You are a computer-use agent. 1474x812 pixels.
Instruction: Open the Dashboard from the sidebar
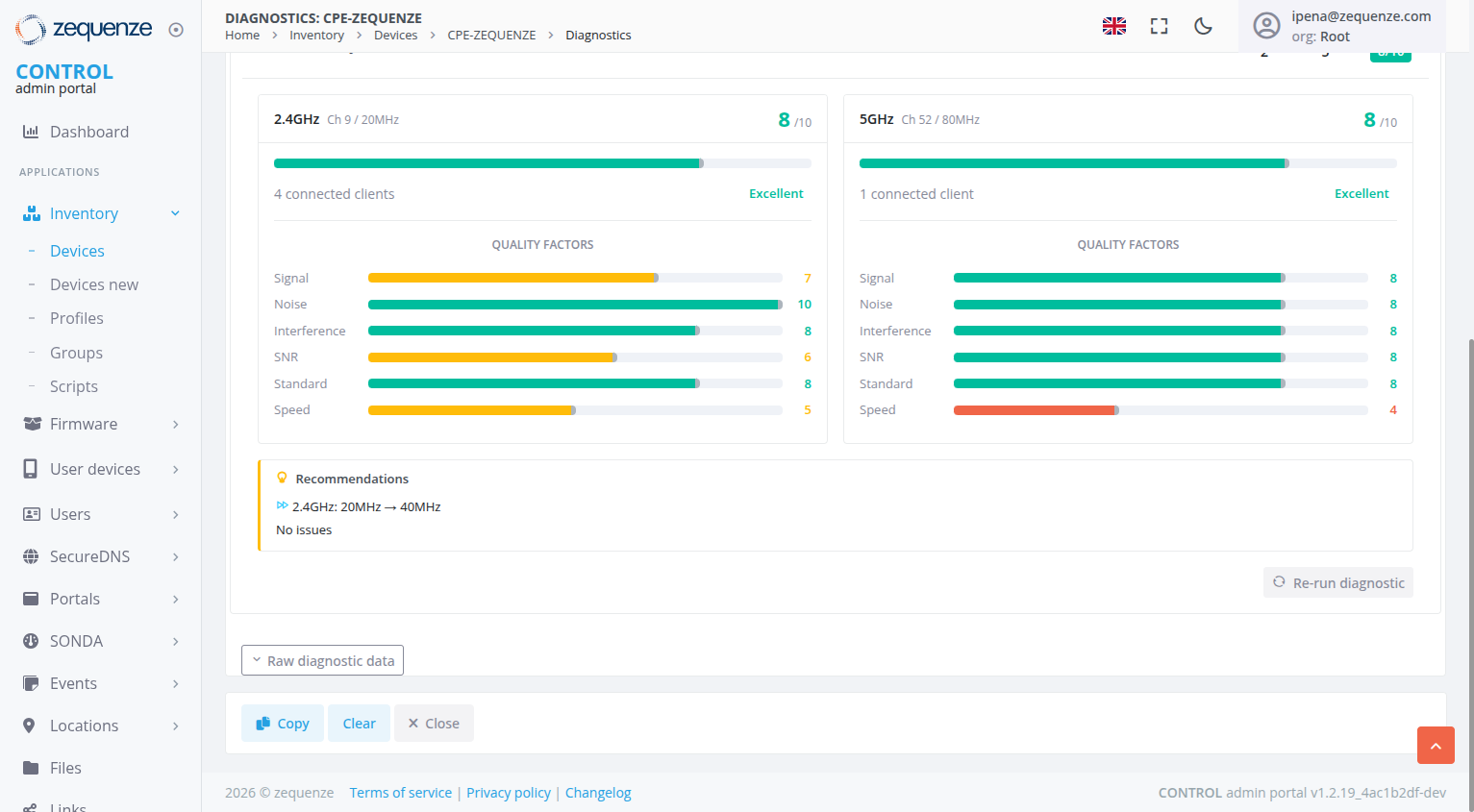click(x=90, y=132)
